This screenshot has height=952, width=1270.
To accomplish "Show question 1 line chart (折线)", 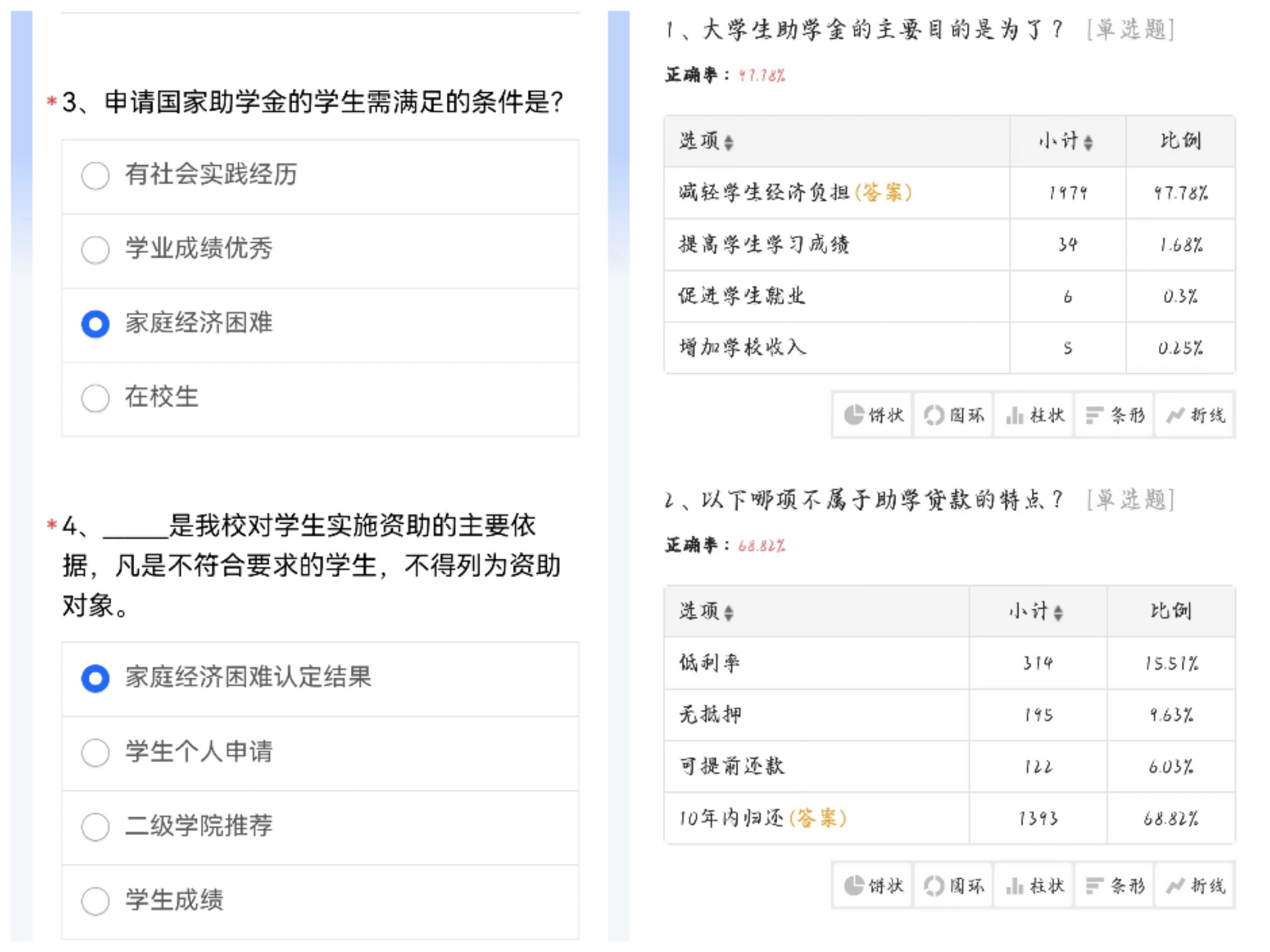I will (x=1195, y=415).
